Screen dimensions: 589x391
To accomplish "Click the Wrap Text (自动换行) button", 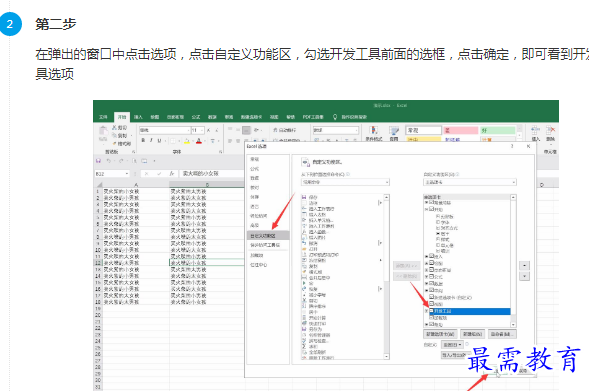I will 284,130.
